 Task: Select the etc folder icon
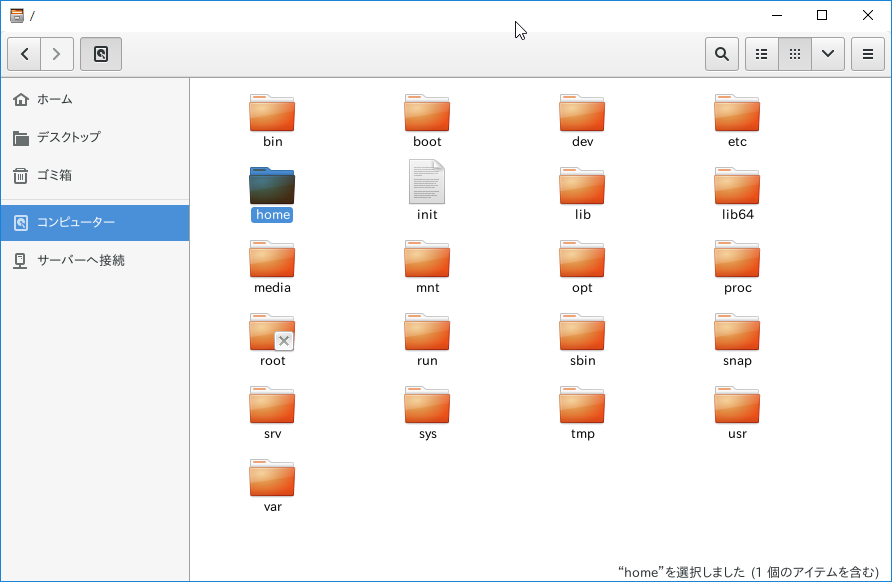pyautogui.click(x=737, y=113)
